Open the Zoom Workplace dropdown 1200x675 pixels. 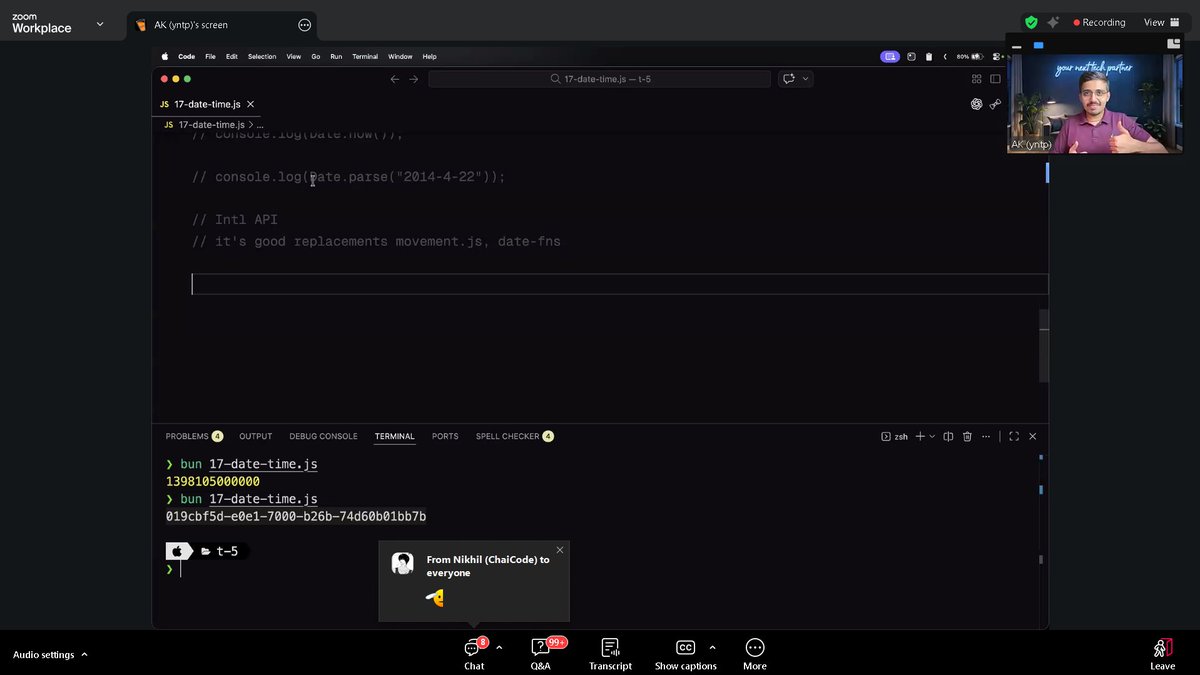pyautogui.click(x=99, y=24)
